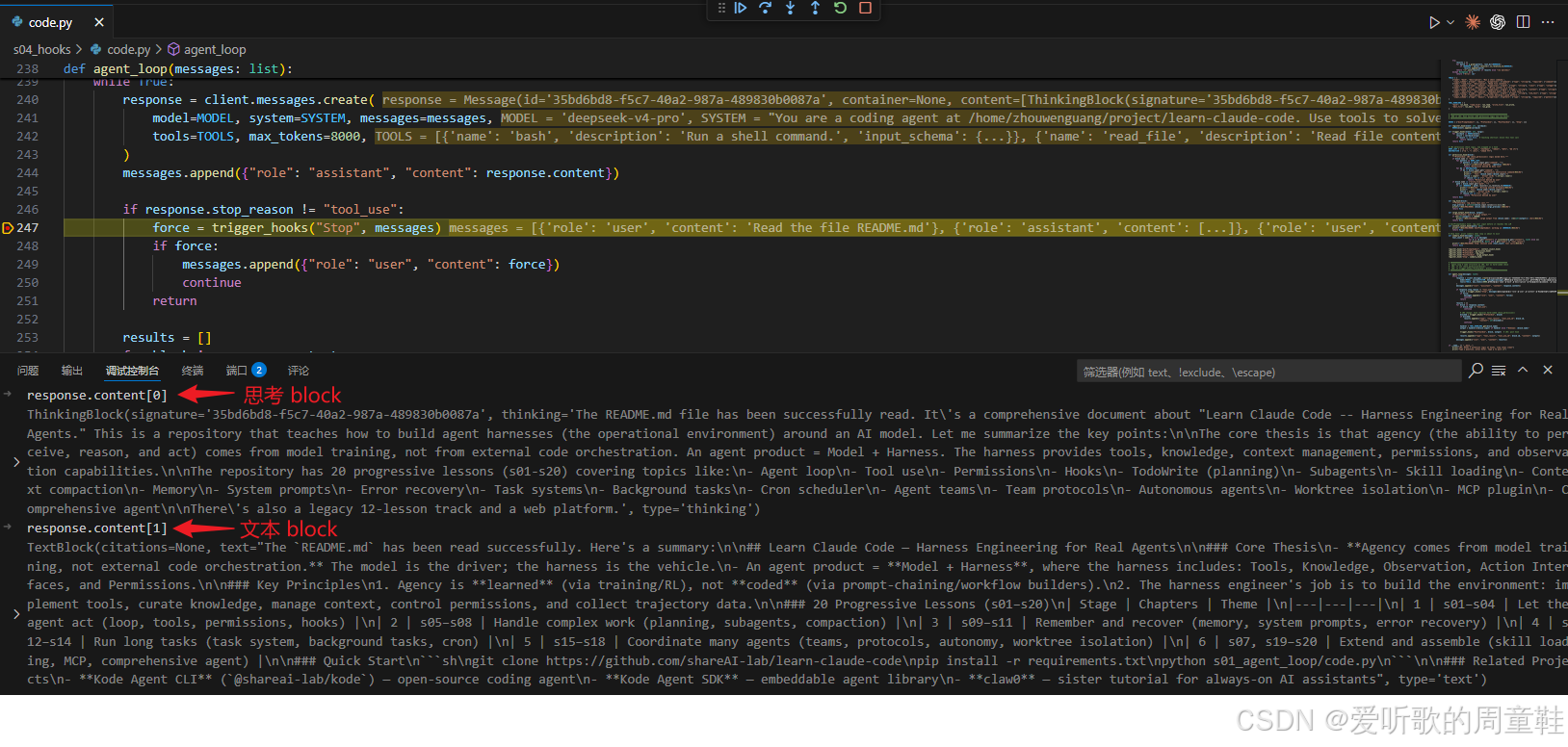Click the ports count badge showing 2
The width and height of the screenshot is (1568, 747).
pos(259,370)
